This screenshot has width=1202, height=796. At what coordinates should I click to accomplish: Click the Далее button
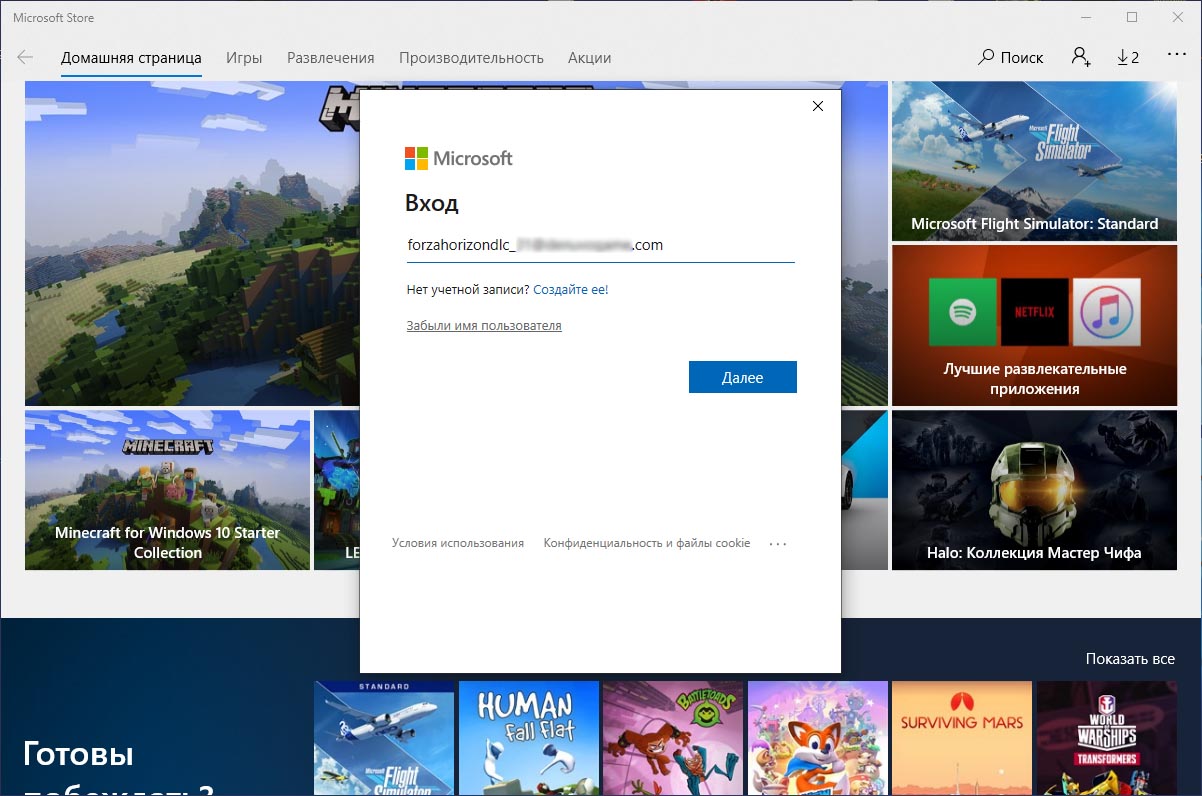743,377
